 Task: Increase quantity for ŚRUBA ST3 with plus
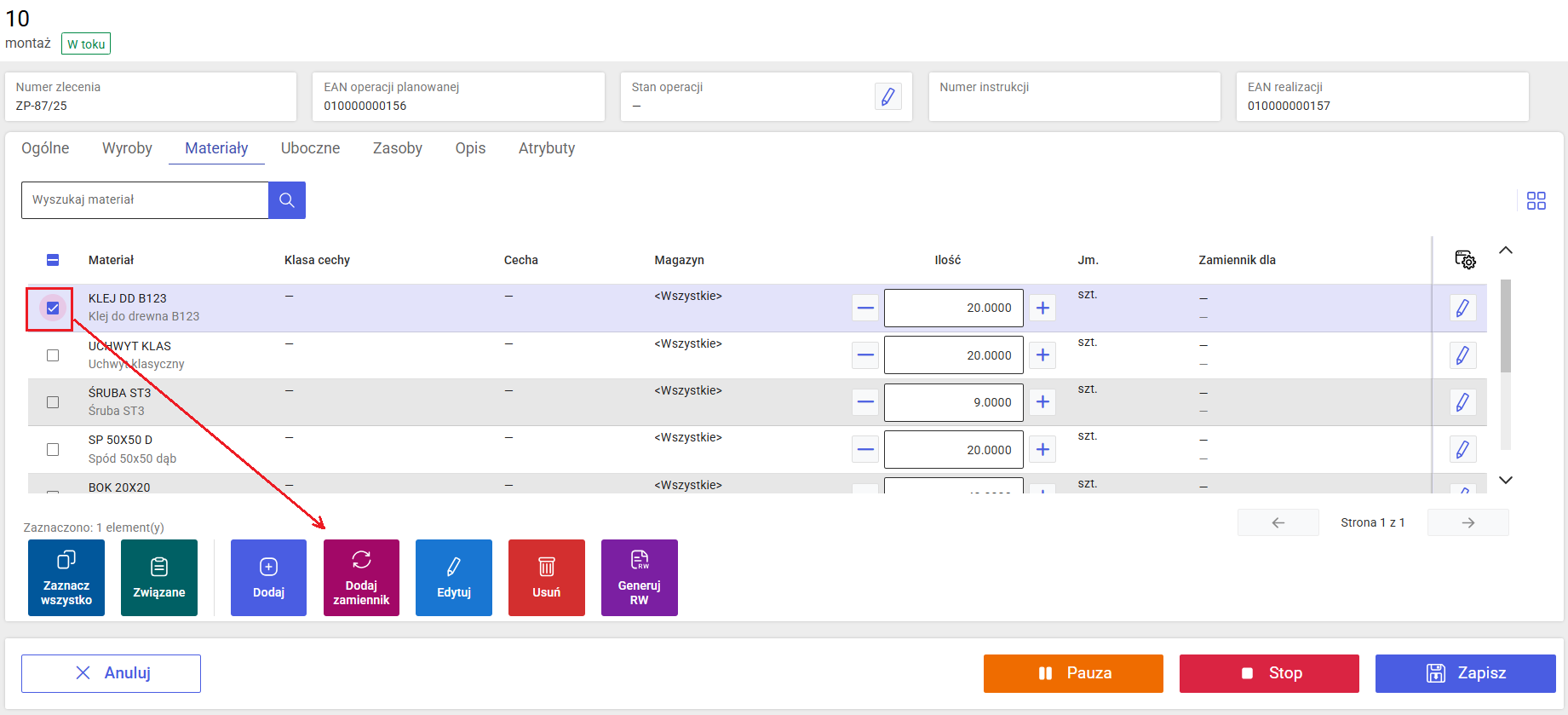click(1042, 402)
